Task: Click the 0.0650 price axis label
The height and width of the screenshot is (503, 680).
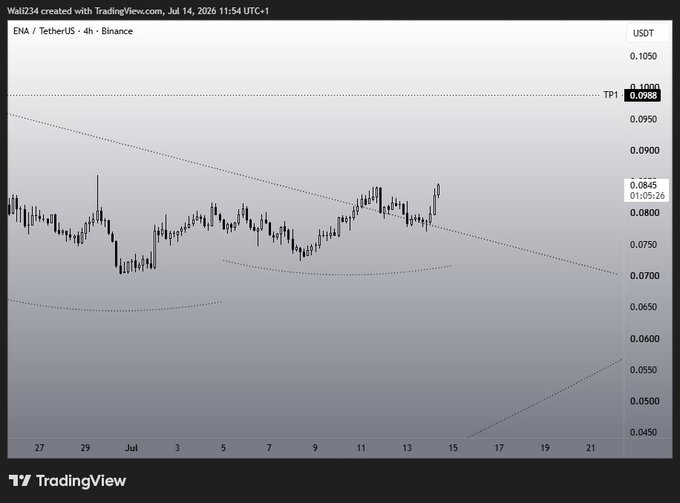Action: coord(644,307)
